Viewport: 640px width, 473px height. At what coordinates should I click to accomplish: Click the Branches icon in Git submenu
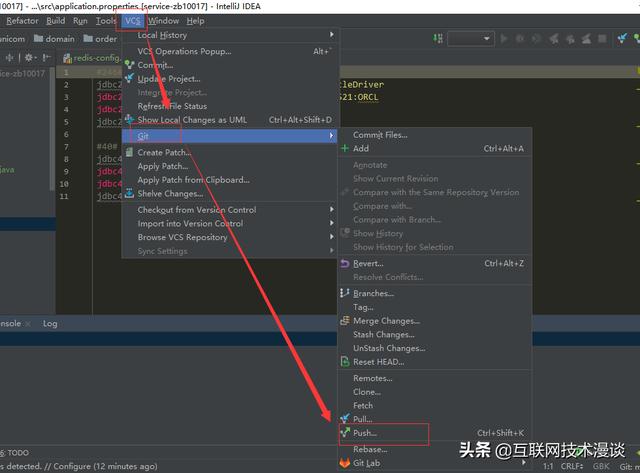tap(345, 293)
